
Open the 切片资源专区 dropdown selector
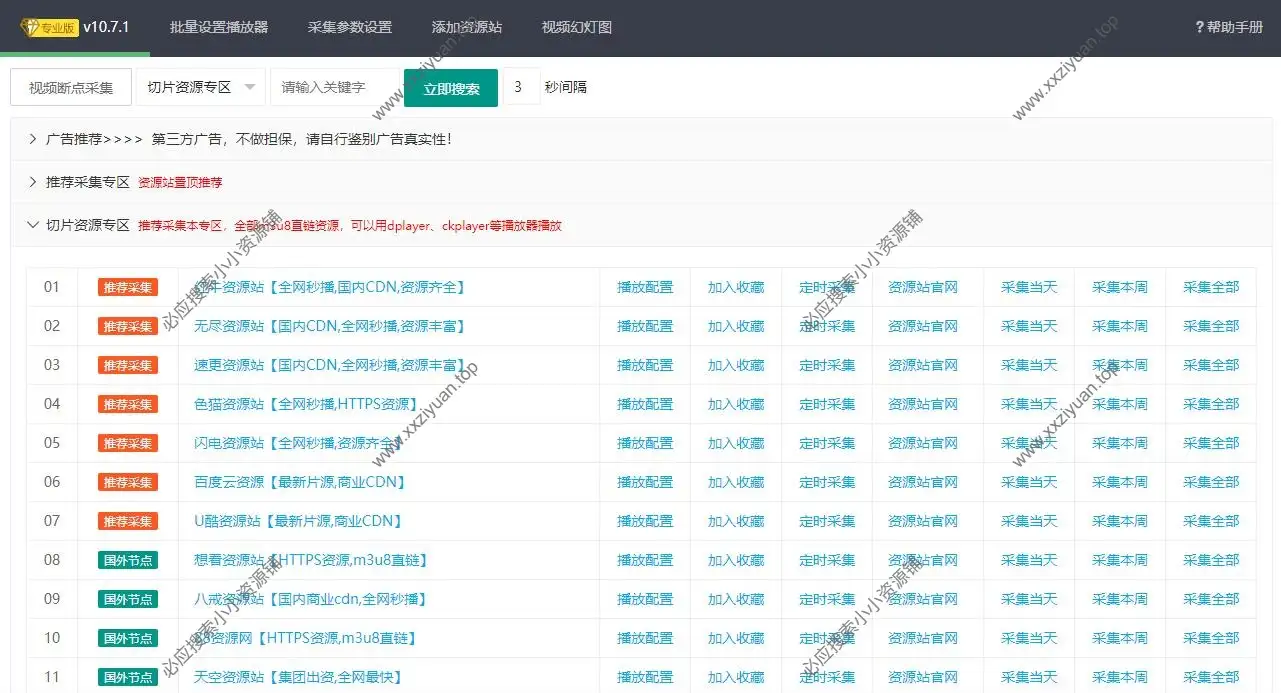(x=200, y=87)
